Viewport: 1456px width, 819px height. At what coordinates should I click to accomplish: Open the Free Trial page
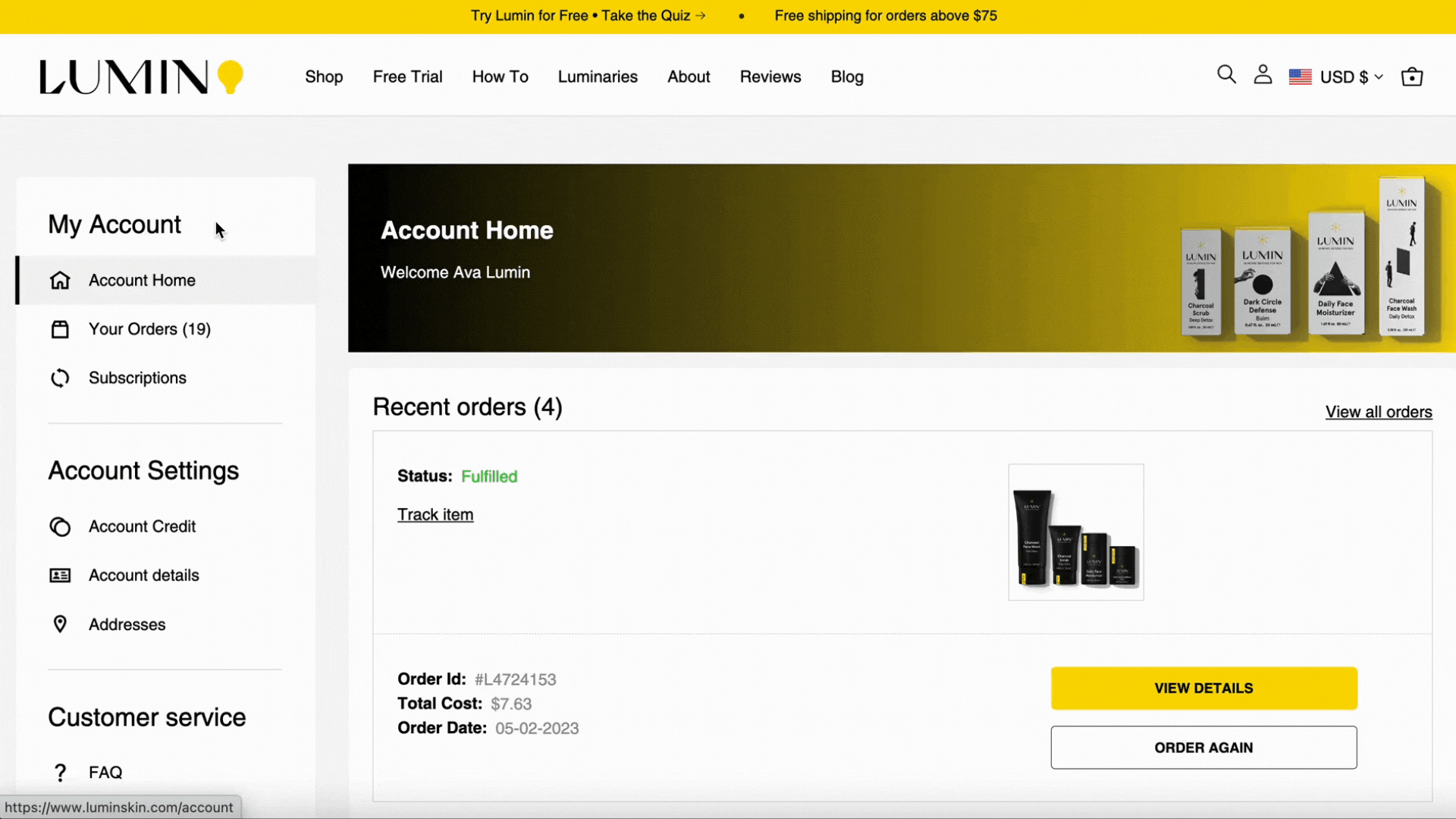pyautogui.click(x=407, y=77)
